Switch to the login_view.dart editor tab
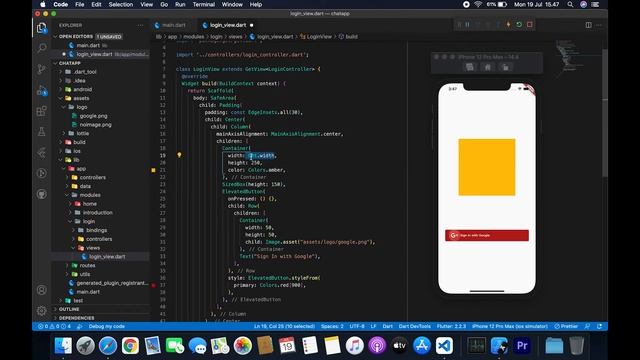 pyautogui.click(x=228, y=25)
